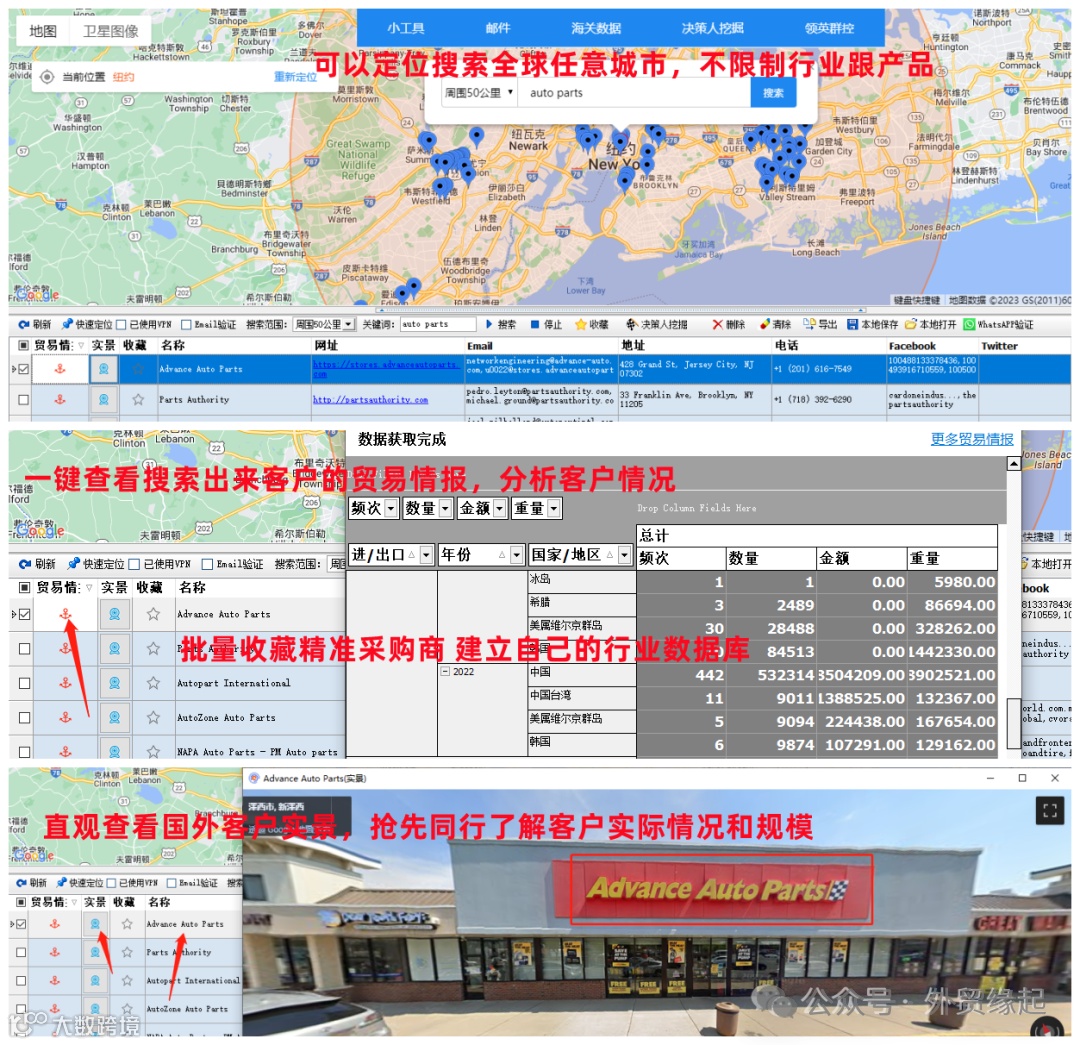This screenshot has height=1045, width=1080.
Task: Click the 清除 clear icon in the toolbar
Action: (765, 324)
